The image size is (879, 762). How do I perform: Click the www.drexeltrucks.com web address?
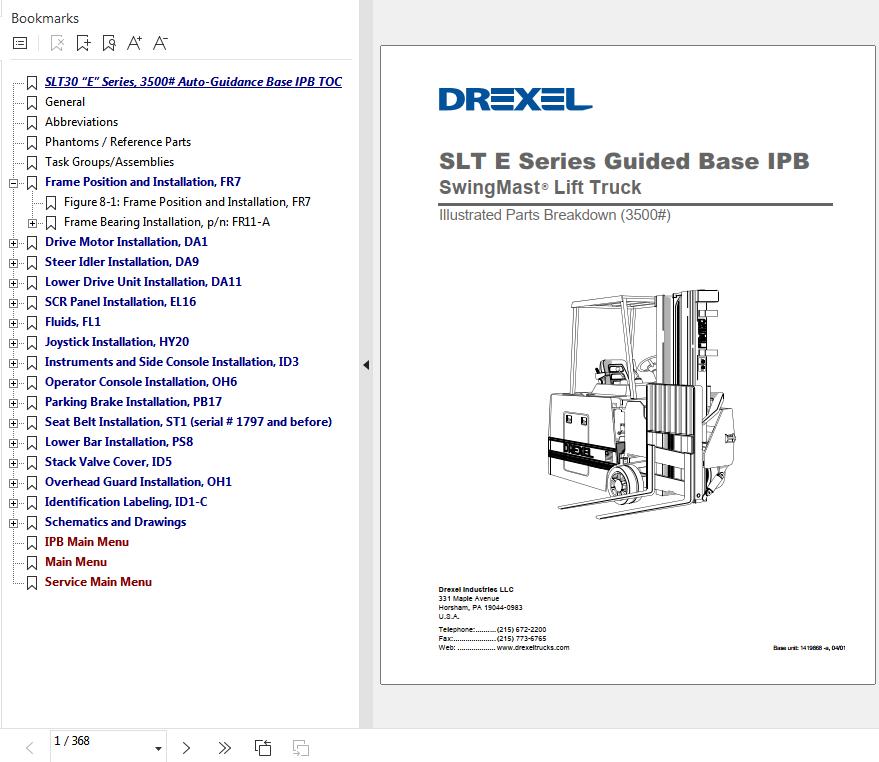coord(533,648)
